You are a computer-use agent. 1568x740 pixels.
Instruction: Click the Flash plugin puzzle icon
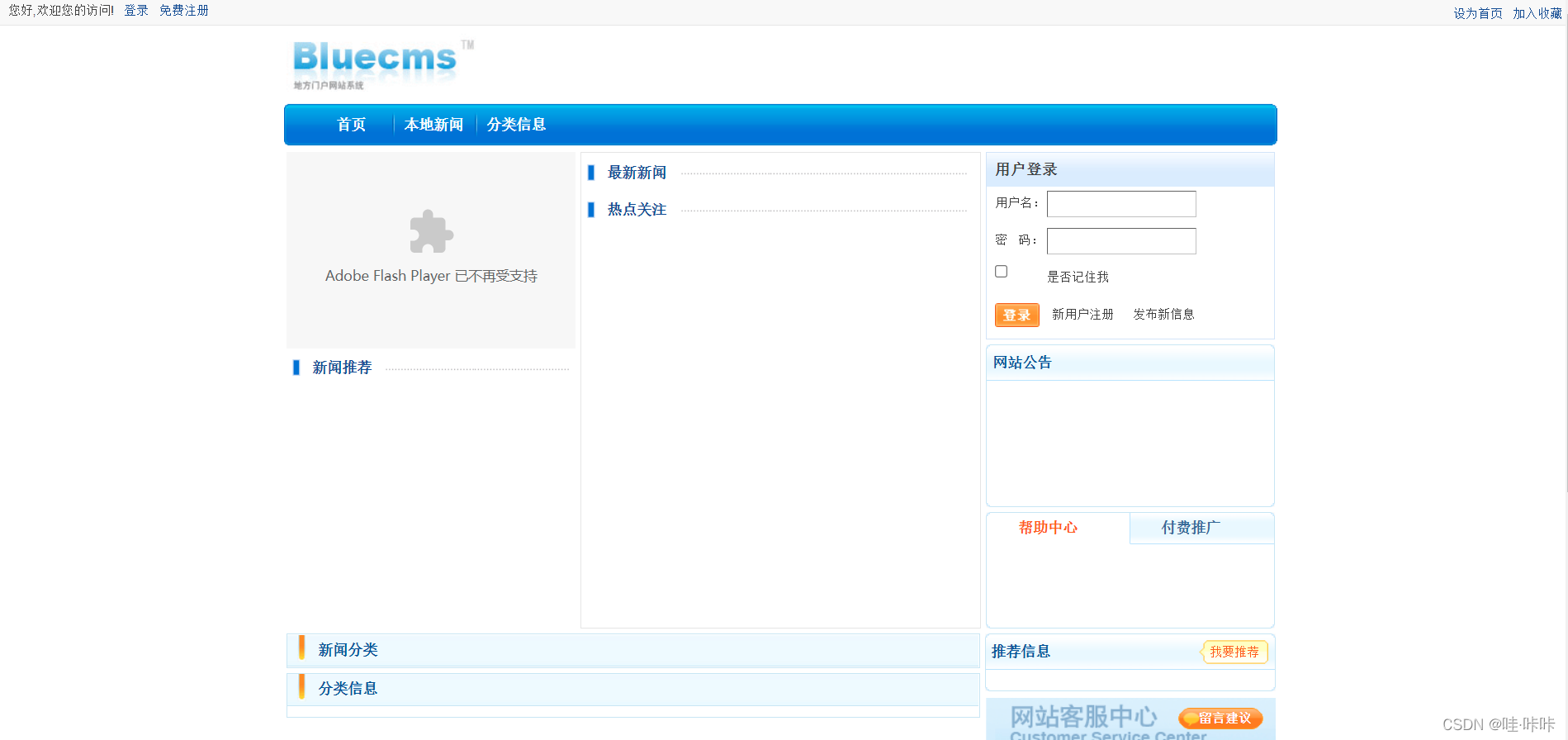[431, 231]
